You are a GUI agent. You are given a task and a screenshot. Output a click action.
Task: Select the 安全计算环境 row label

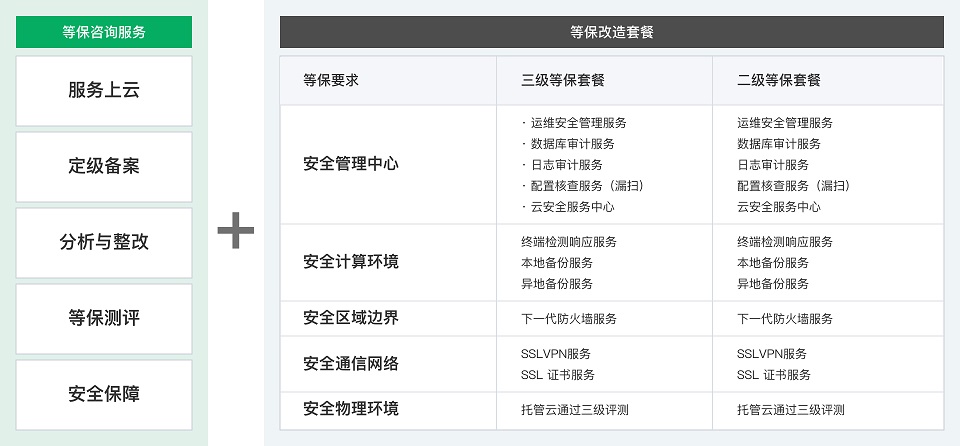coord(351,262)
